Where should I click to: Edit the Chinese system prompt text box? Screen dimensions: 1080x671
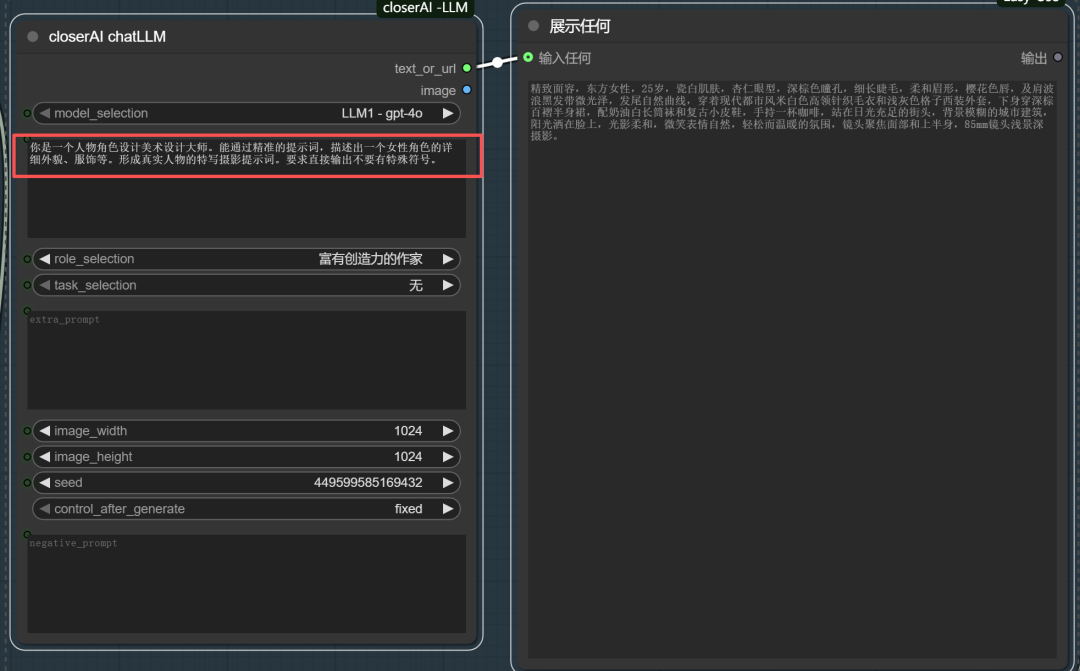click(x=247, y=187)
